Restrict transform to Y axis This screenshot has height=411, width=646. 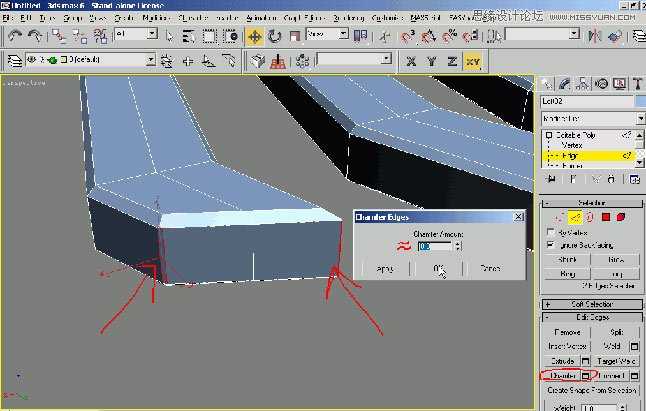click(x=431, y=61)
